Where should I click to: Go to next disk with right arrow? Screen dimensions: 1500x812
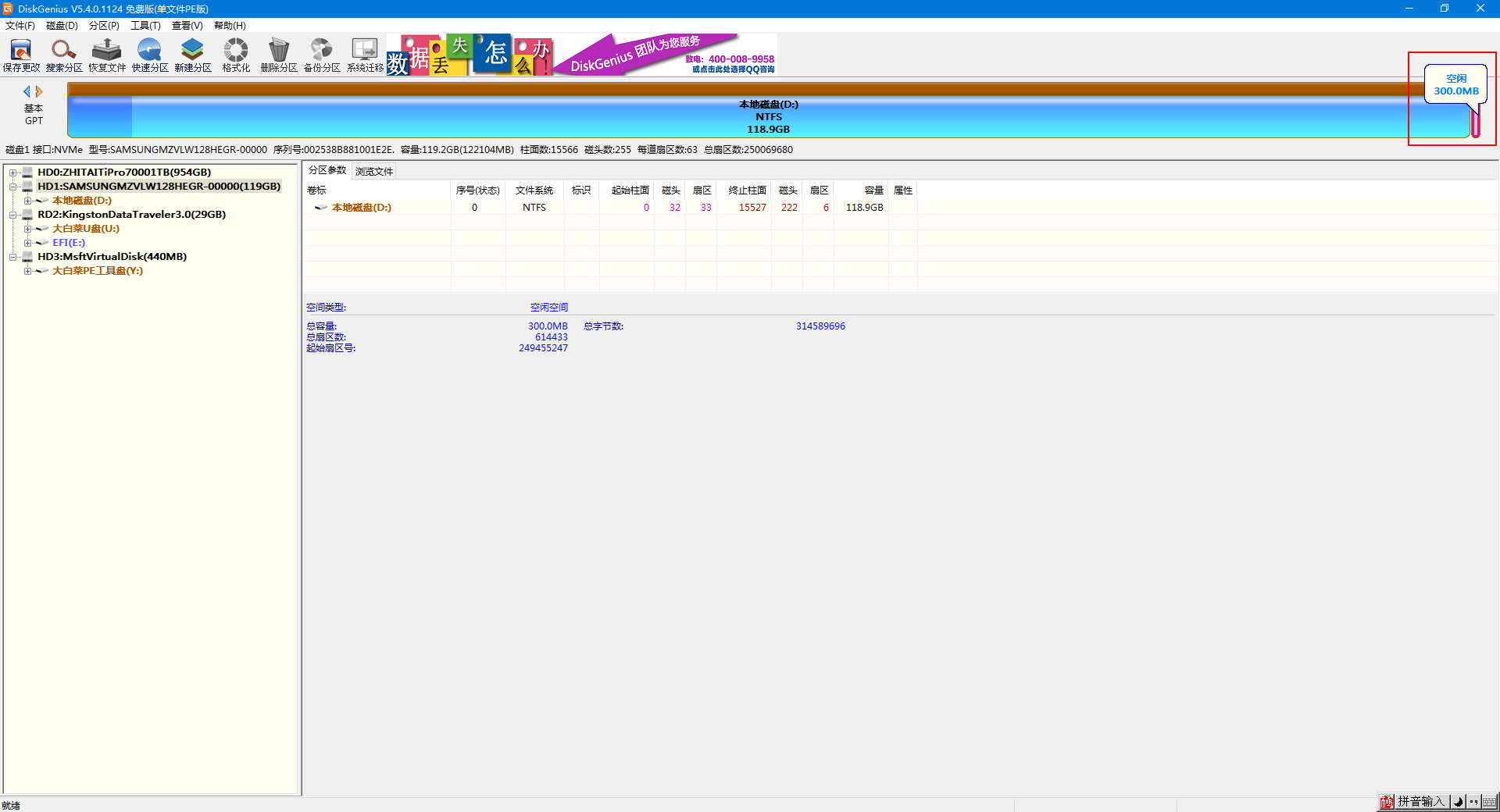[x=39, y=91]
